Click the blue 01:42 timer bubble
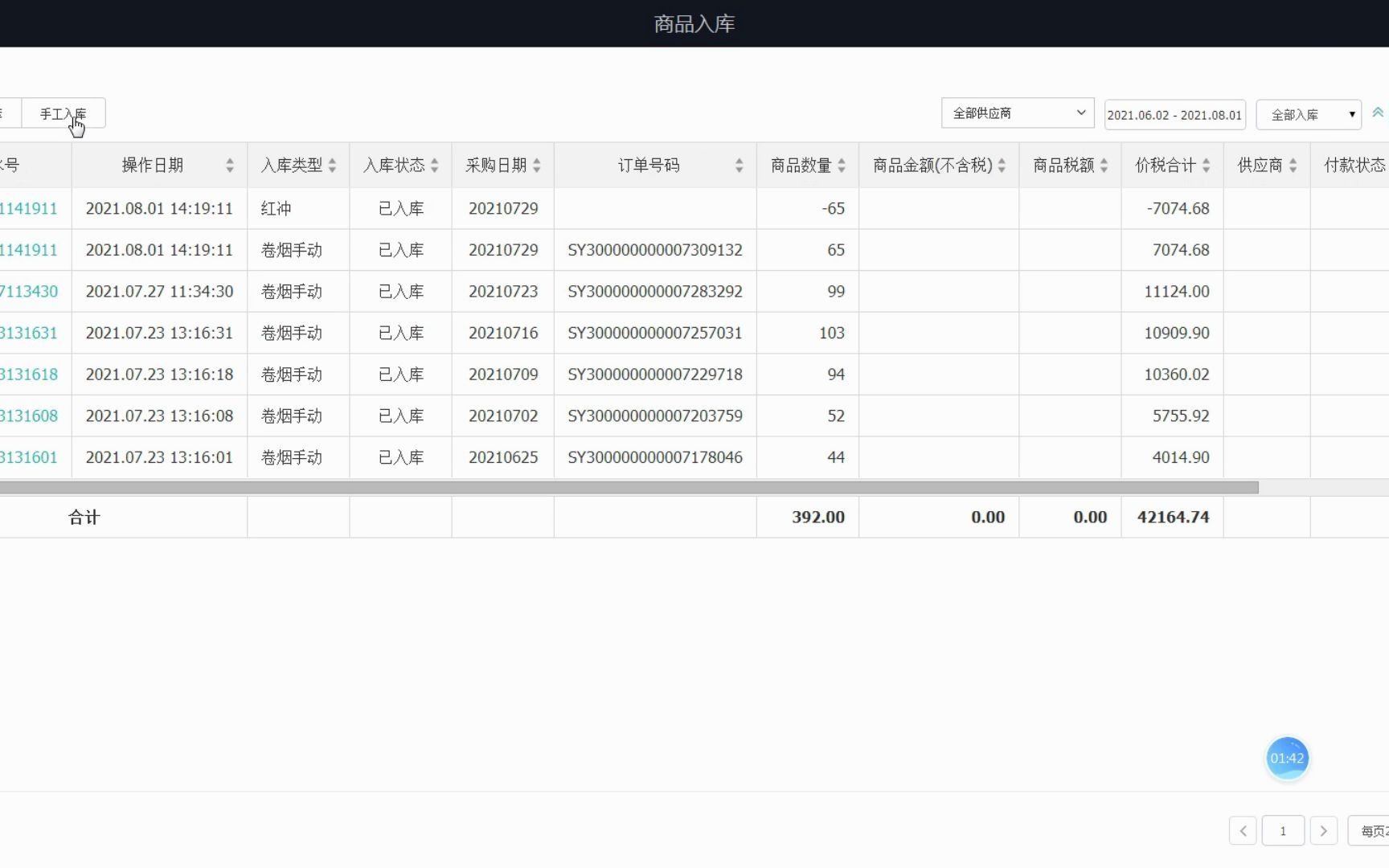Screen dimensions: 1389x868 pyautogui.click(x=1287, y=758)
